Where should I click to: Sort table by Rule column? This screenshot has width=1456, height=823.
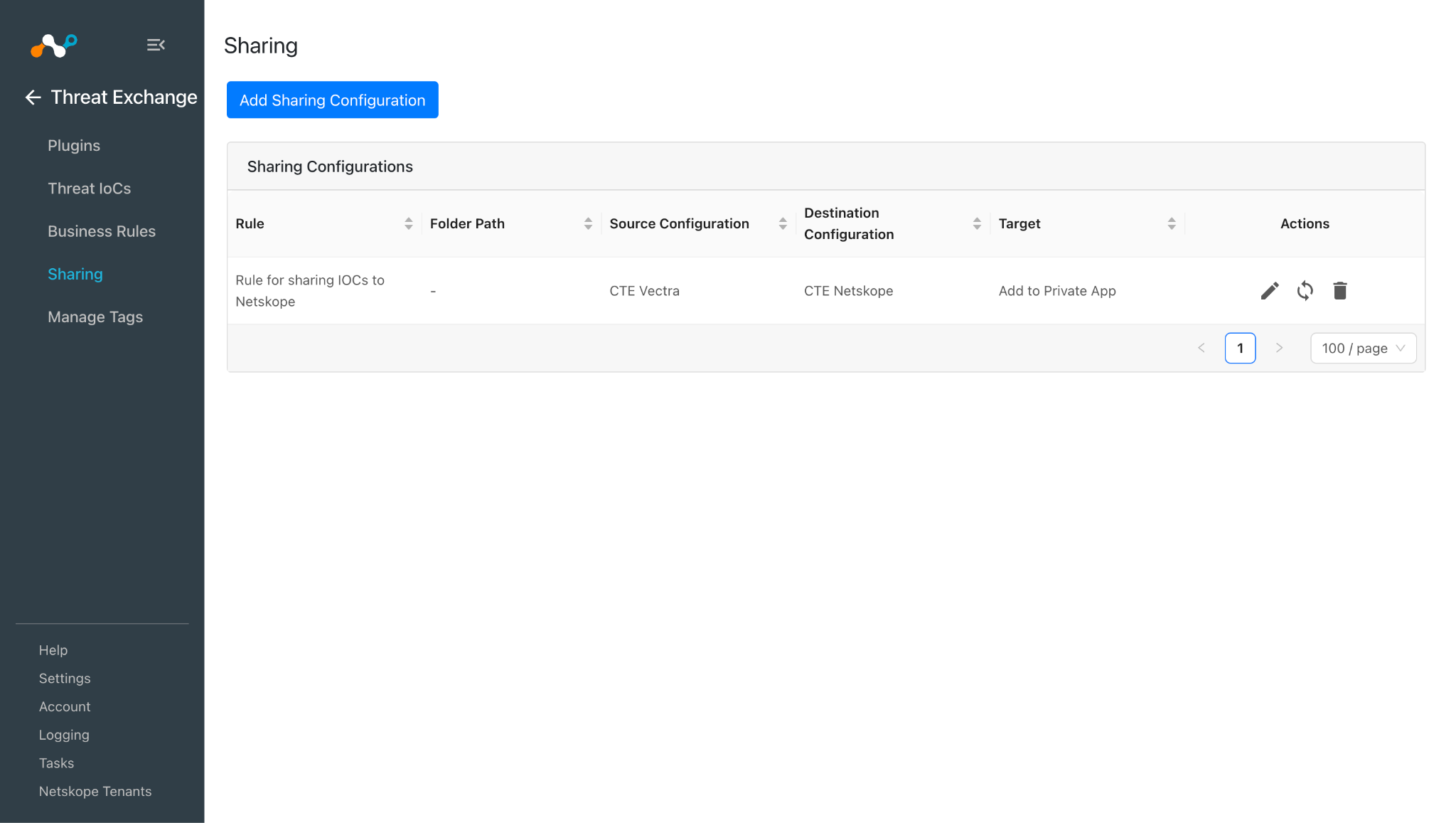[408, 223]
